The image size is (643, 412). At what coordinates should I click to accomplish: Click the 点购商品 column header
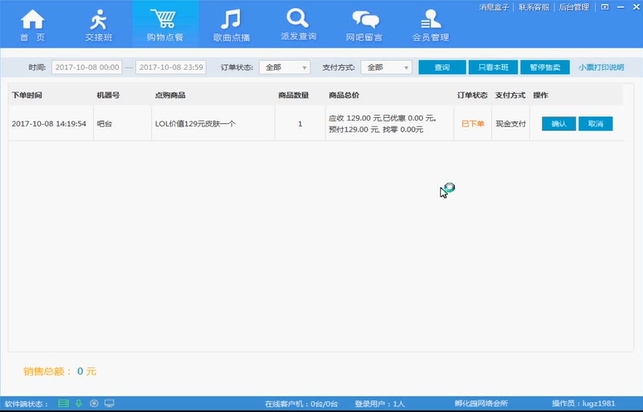click(170, 96)
